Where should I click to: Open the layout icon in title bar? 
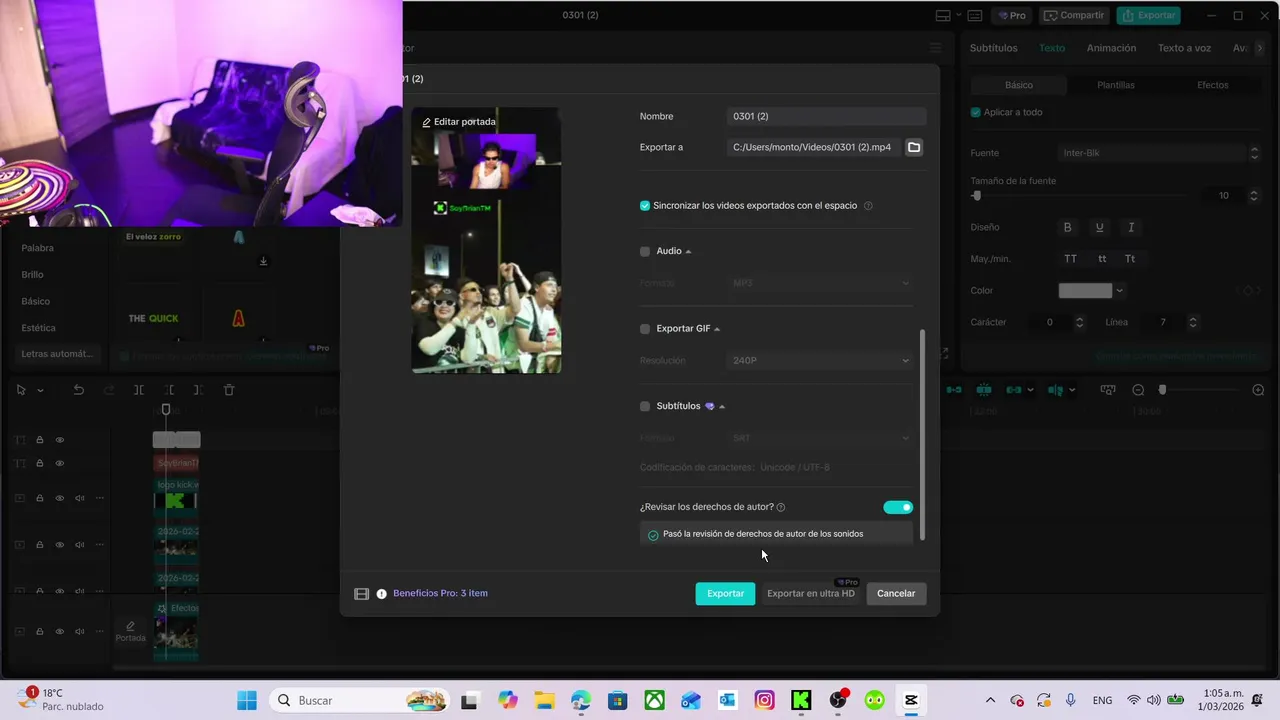(943, 15)
